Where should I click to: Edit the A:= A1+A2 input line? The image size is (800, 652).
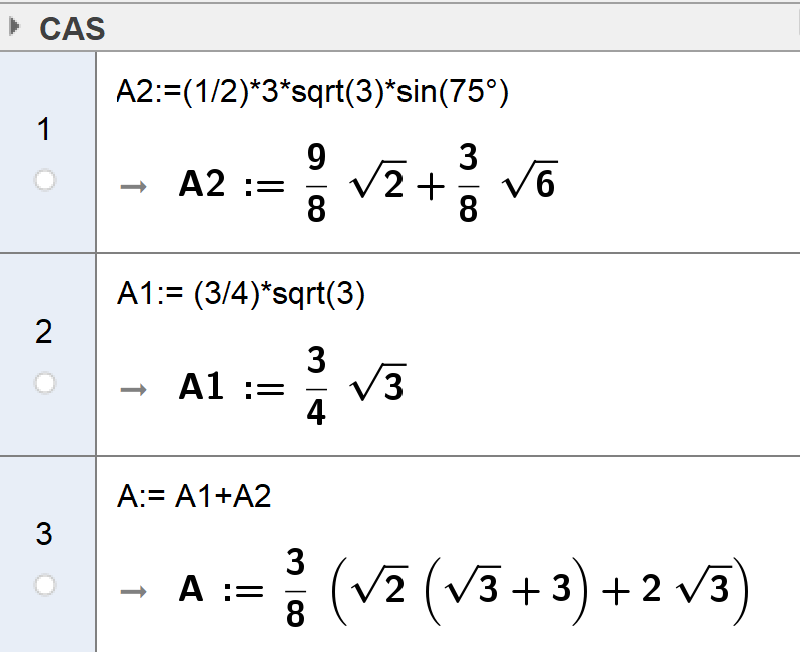193,498
